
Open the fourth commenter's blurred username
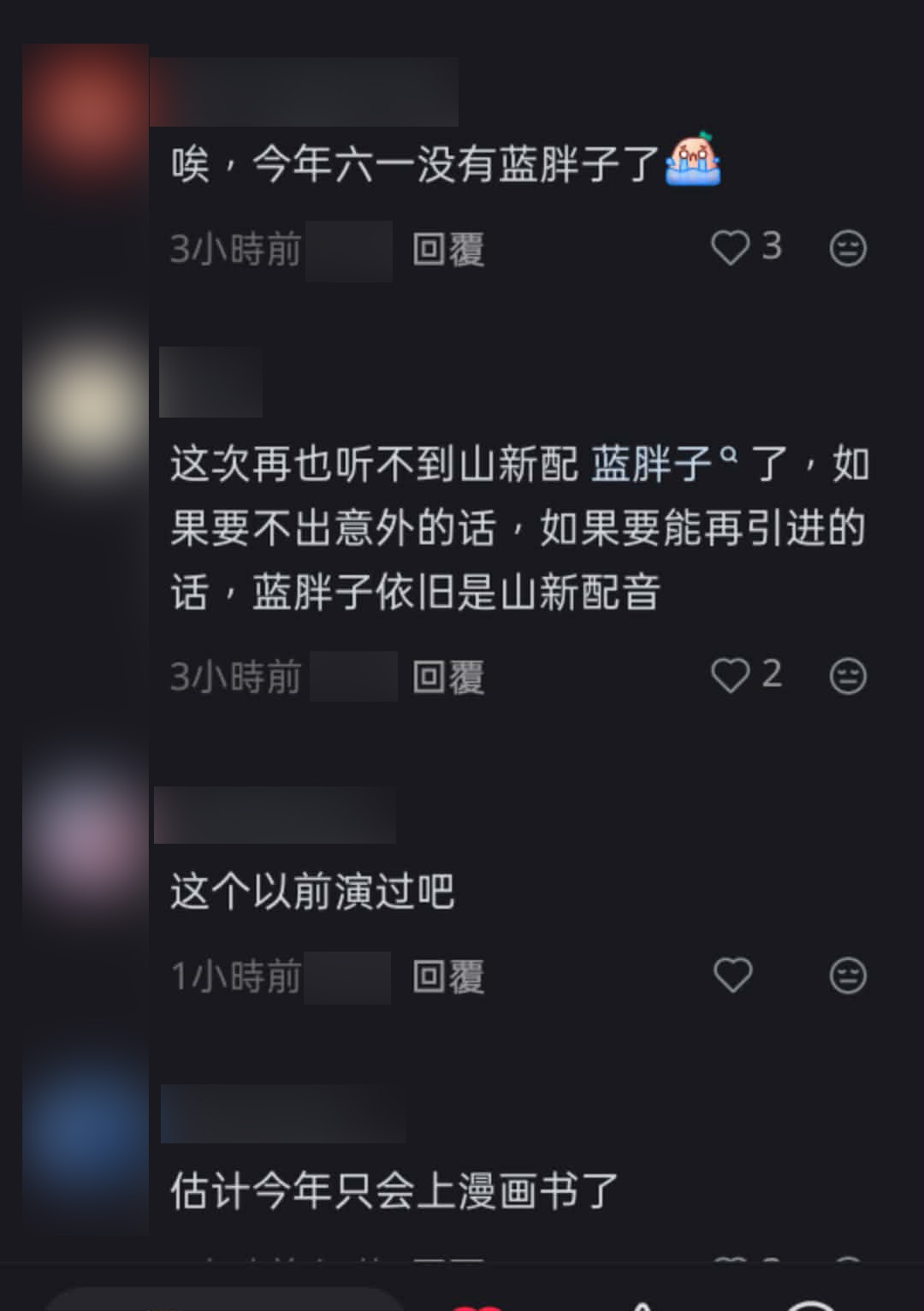click(x=283, y=1113)
